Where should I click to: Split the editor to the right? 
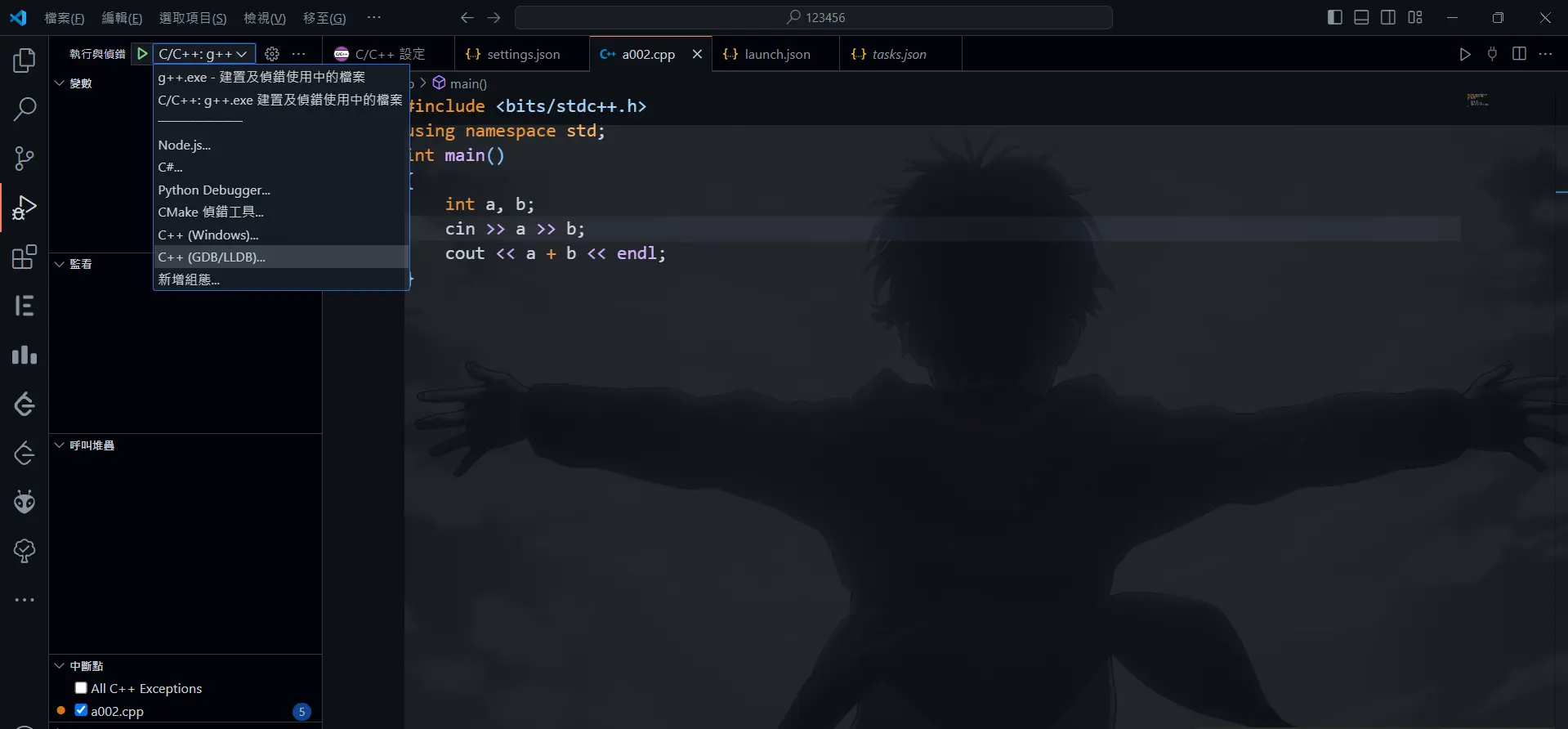coord(1519,54)
